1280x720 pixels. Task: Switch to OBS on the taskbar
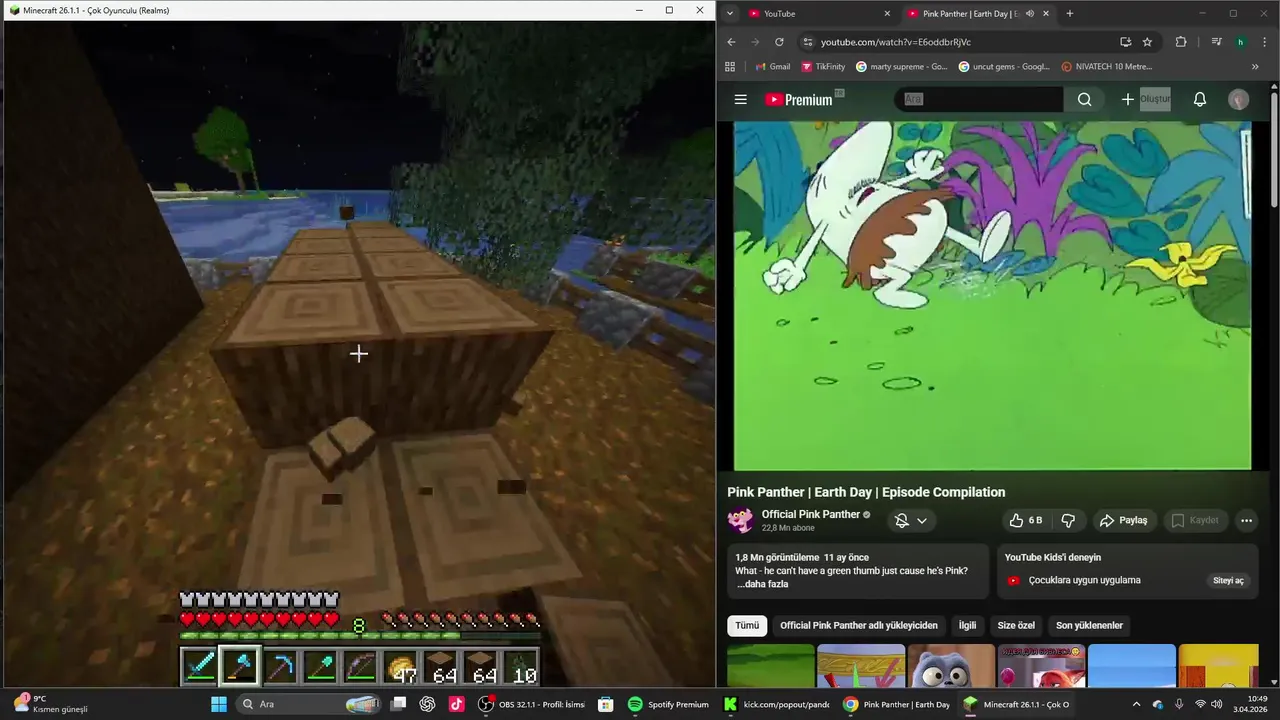[x=531, y=704]
